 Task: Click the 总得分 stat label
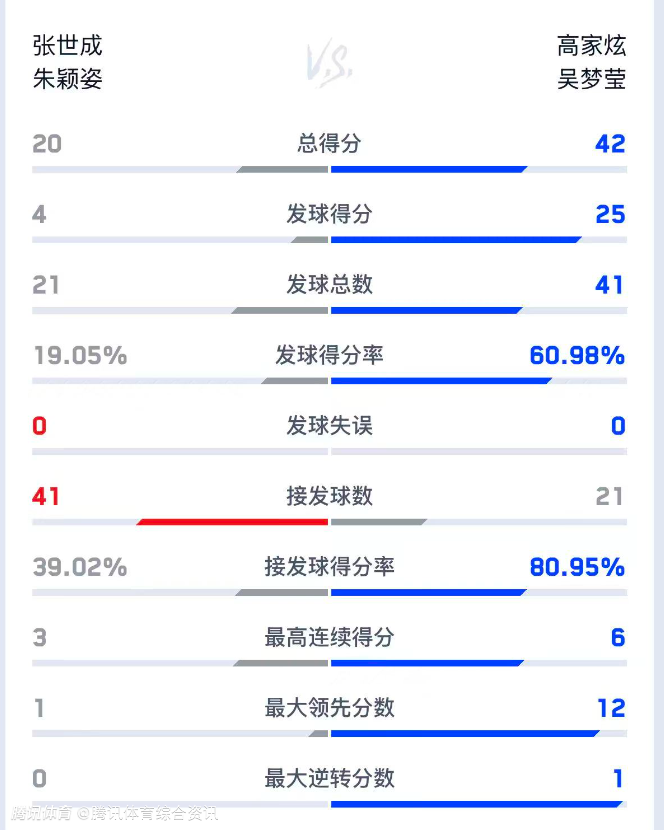(329, 143)
